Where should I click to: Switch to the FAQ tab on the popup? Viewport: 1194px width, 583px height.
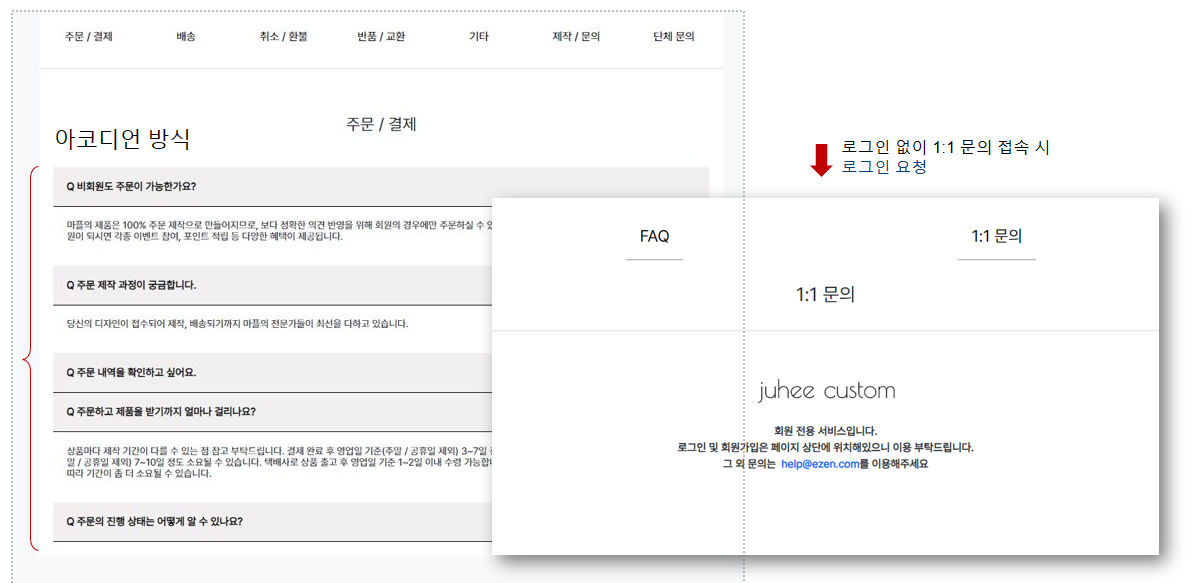(654, 237)
